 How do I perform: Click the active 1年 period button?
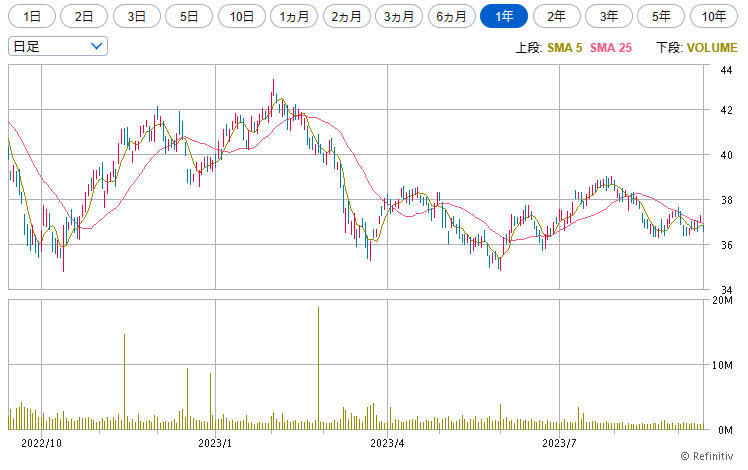pos(504,16)
